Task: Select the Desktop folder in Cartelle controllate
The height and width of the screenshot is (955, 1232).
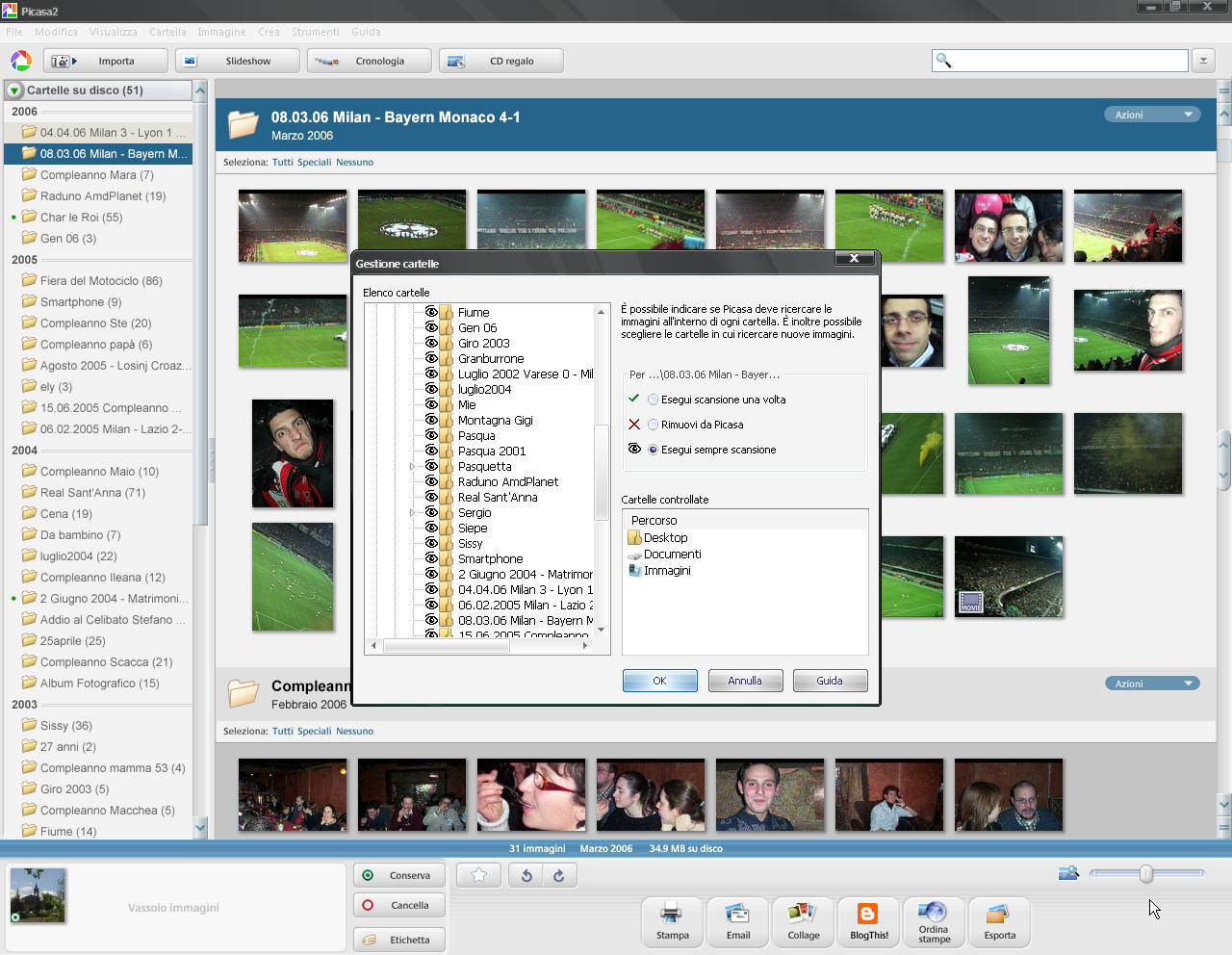Action: click(657, 537)
